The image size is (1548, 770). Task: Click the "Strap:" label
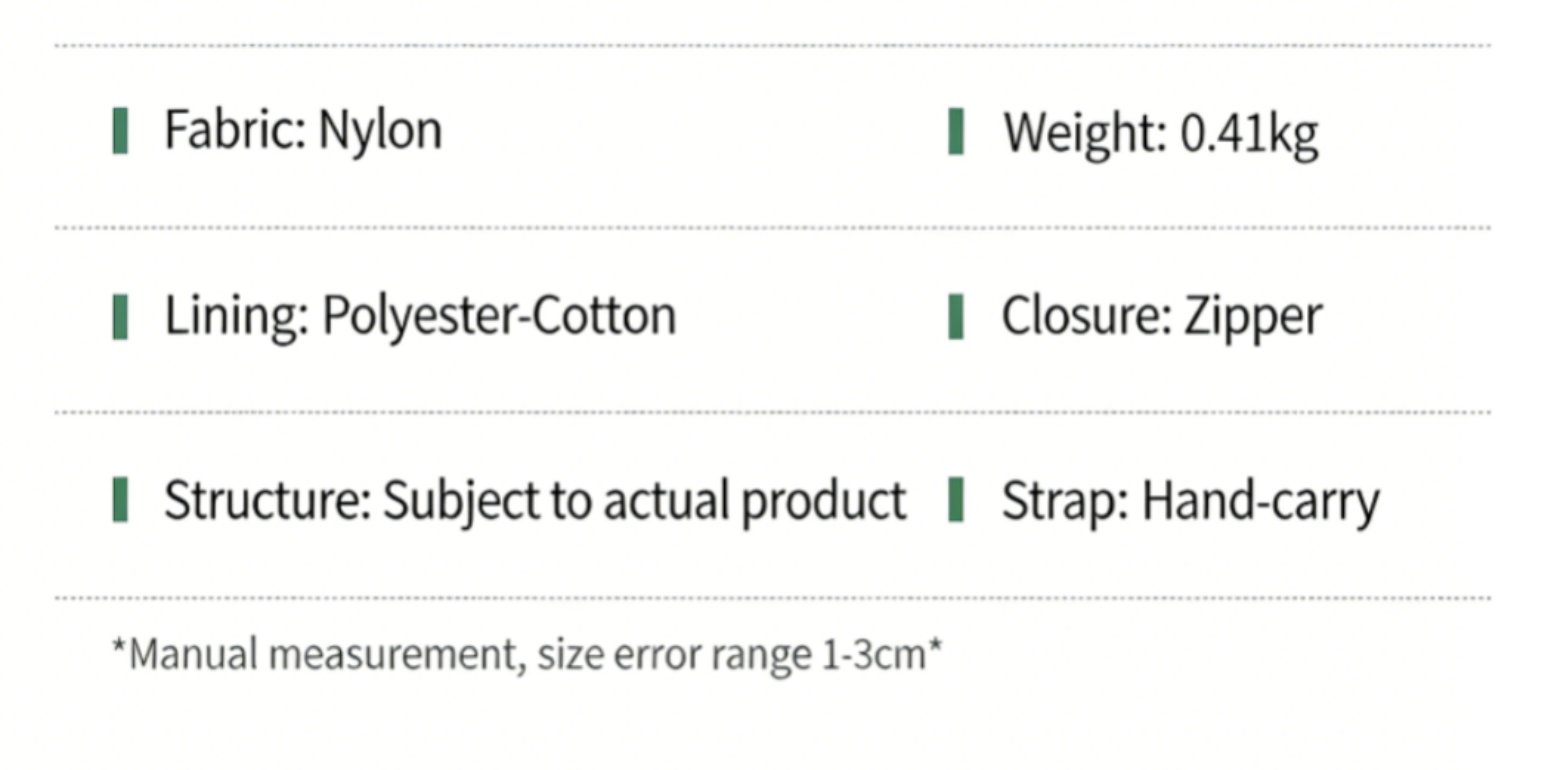coord(1065,501)
